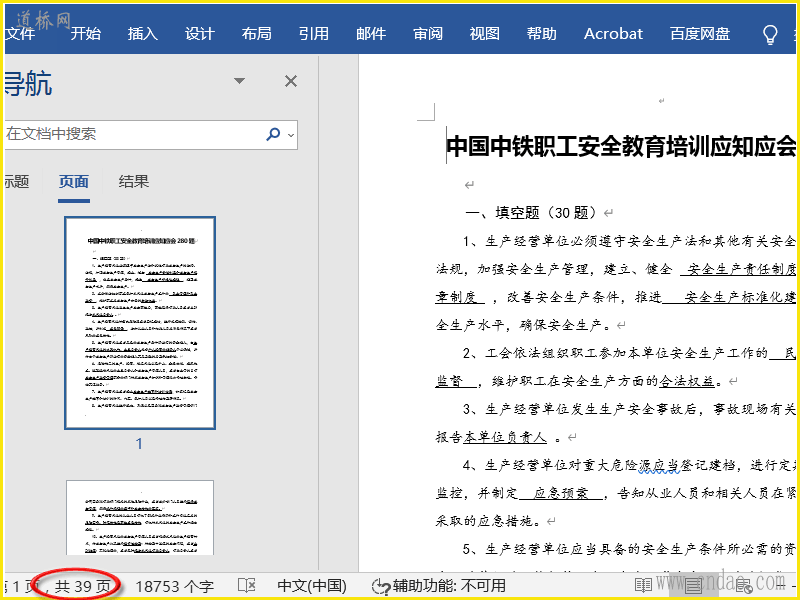800x600 pixels.
Task: Open the 插入 ribbon tab
Action: point(143,33)
